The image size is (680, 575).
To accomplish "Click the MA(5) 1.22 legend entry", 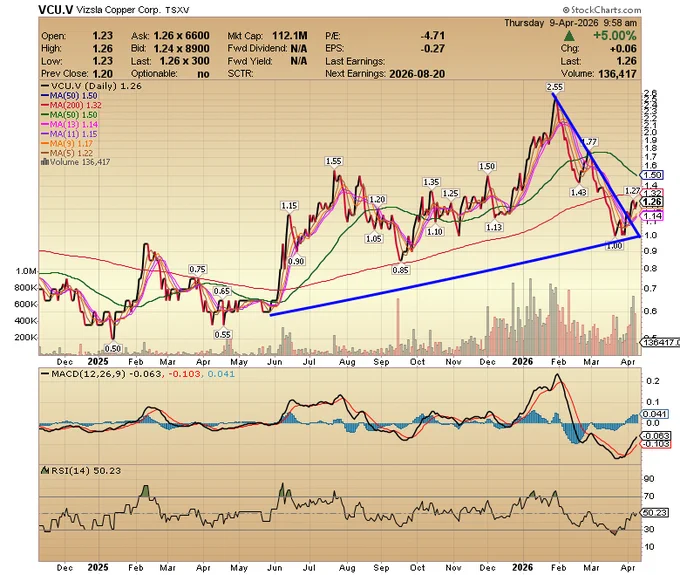I will pyautogui.click(x=67, y=153).
